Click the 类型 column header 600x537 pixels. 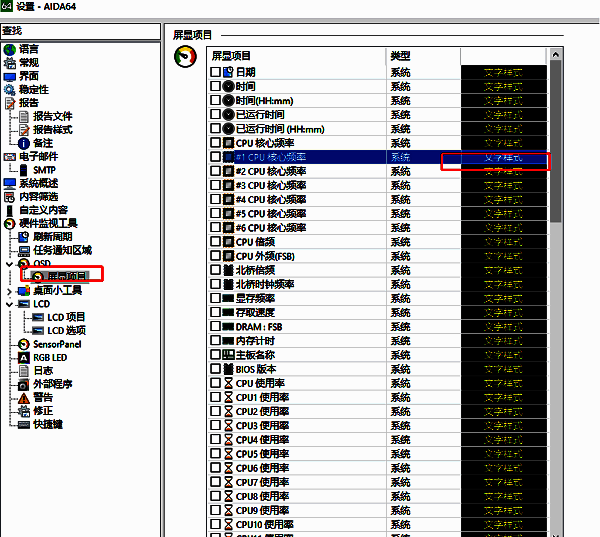(422, 56)
